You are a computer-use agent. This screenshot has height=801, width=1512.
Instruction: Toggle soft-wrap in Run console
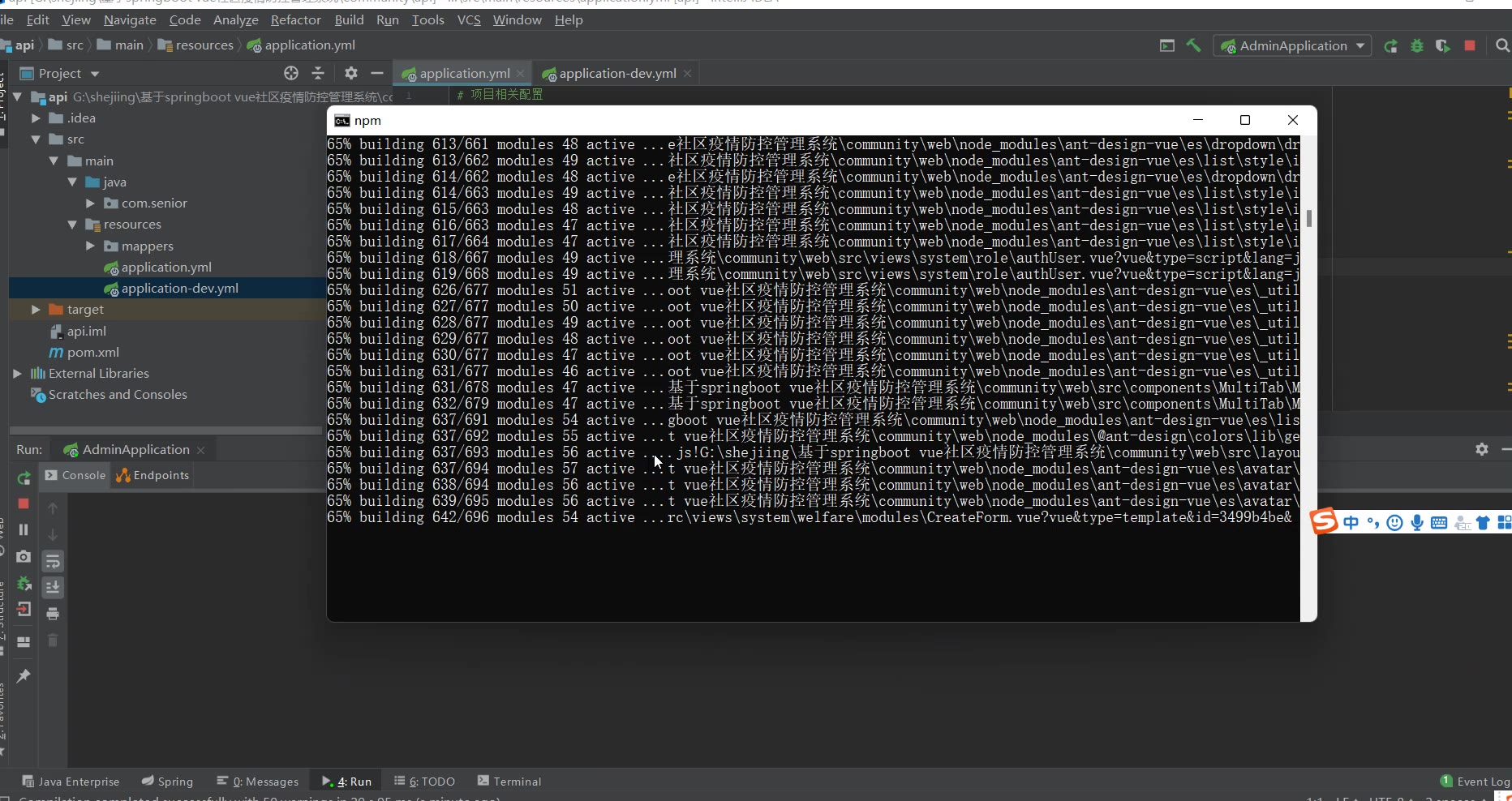tap(53, 561)
